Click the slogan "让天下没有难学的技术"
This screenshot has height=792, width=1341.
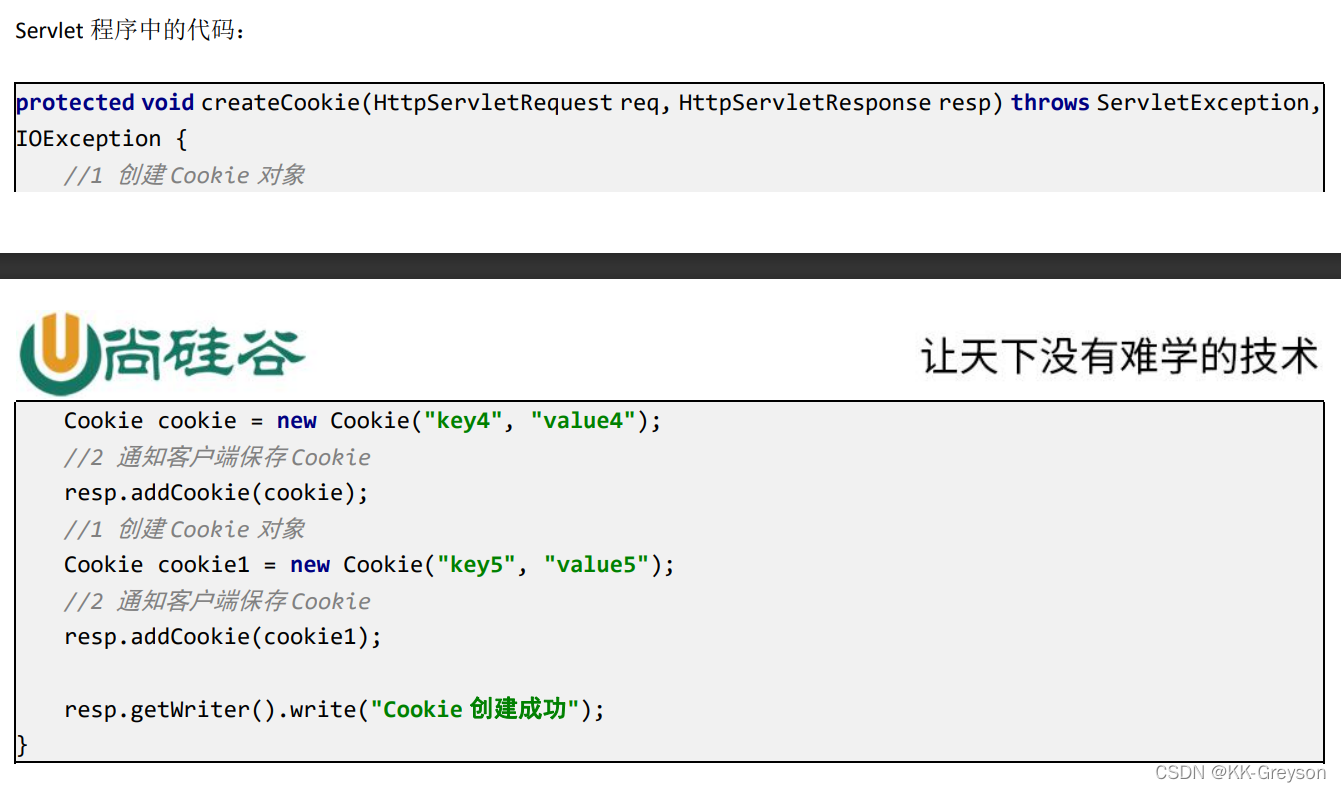click(x=1119, y=356)
